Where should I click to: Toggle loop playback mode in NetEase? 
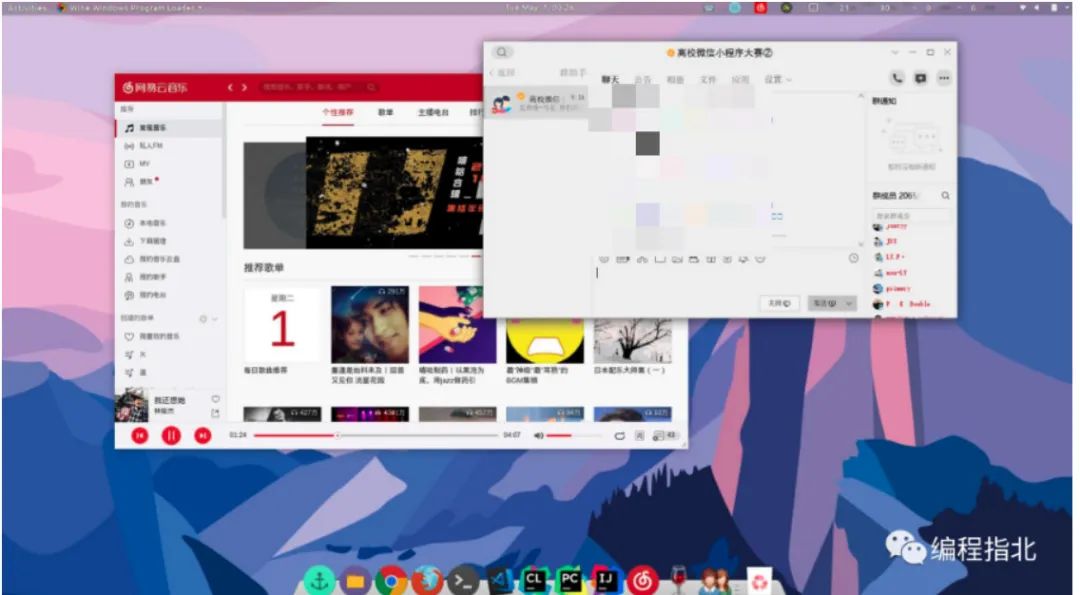click(619, 435)
